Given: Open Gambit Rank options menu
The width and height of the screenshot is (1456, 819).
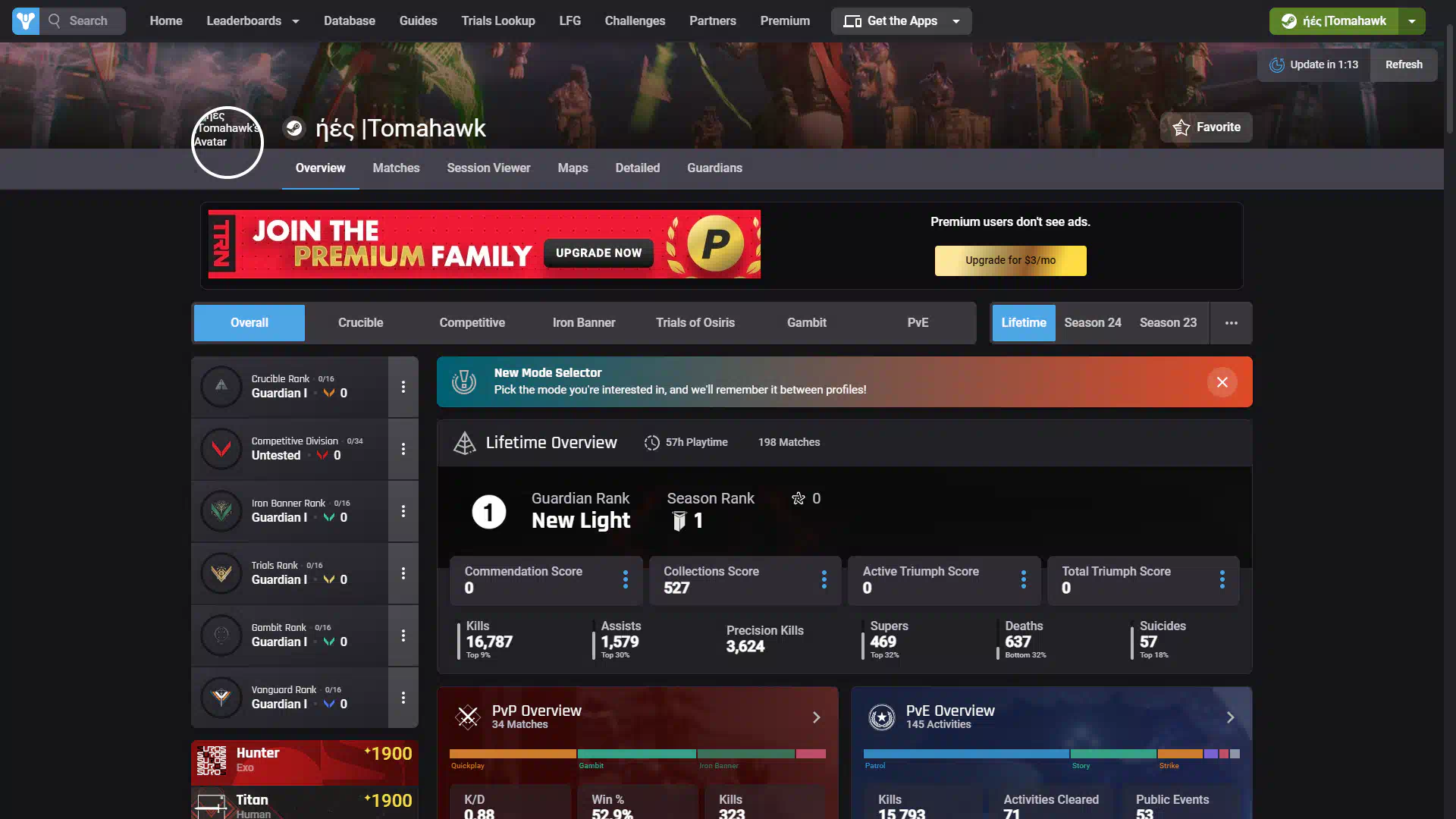Looking at the screenshot, I should coord(403,635).
